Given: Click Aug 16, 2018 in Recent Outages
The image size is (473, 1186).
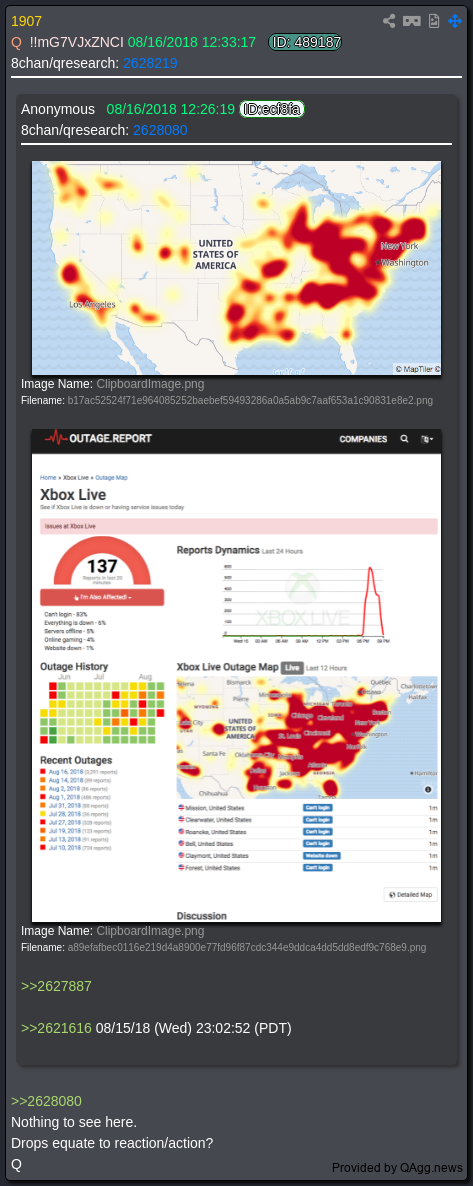Looking at the screenshot, I should tap(64, 772).
